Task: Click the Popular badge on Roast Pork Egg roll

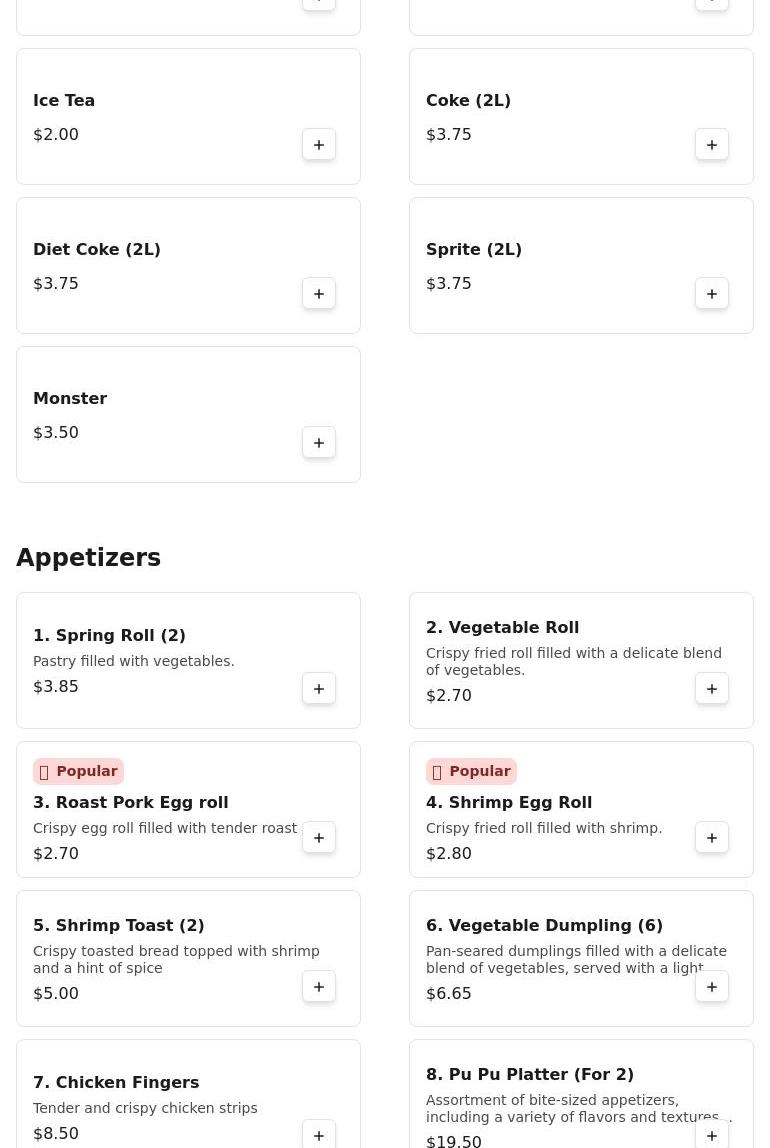Action: pos(78,771)
